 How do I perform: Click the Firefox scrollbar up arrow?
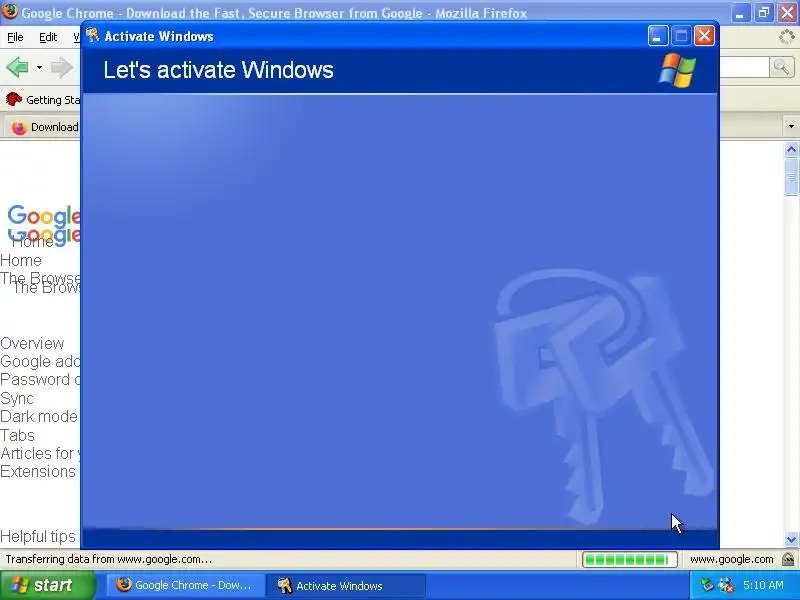tap(791, 149)
